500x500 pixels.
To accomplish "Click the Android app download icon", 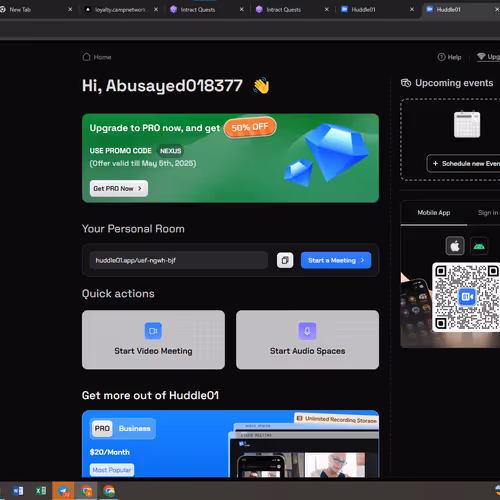I will click(x=479, y=246).
